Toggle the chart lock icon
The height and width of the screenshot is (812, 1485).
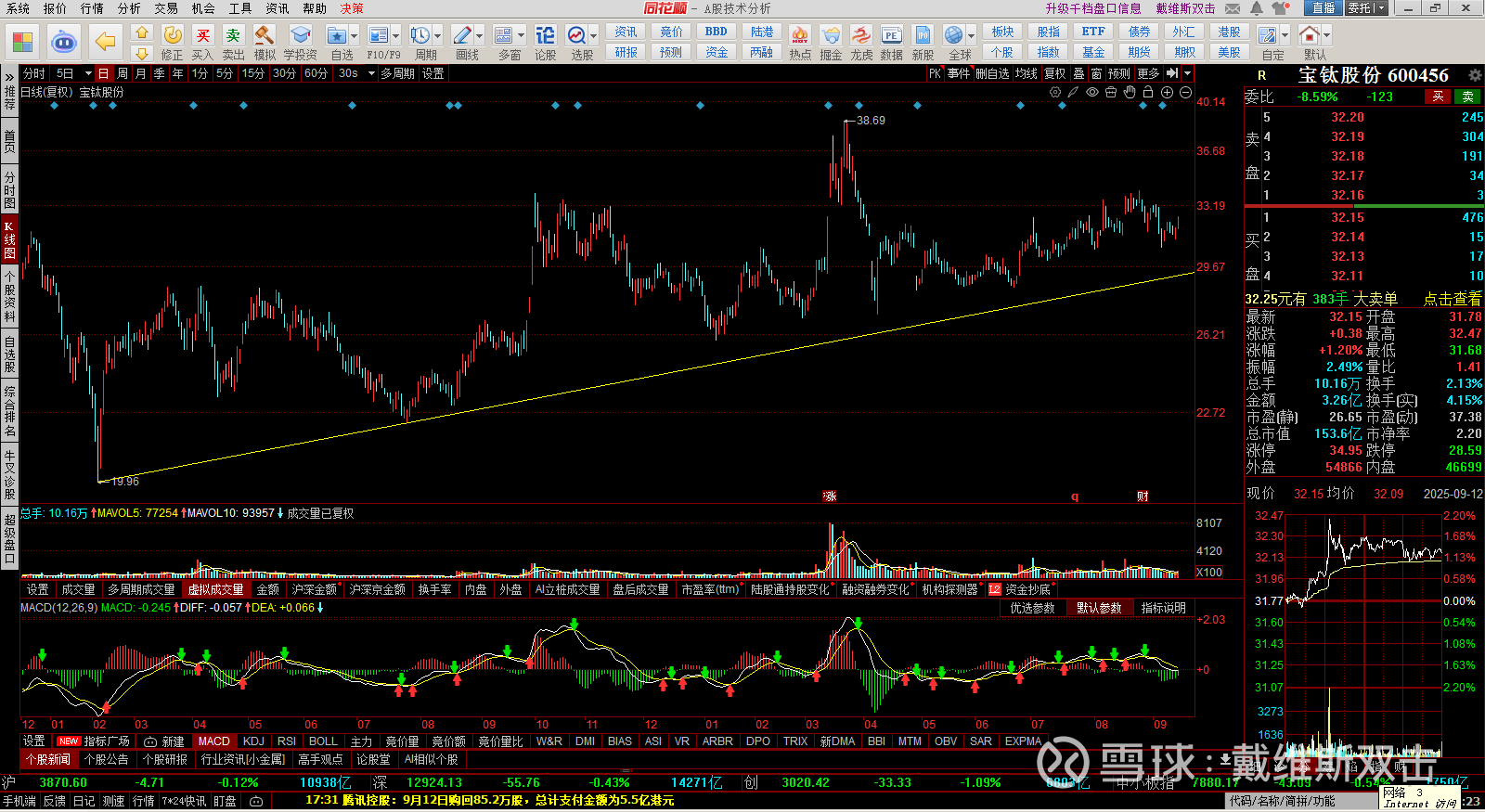point(1148,92)
